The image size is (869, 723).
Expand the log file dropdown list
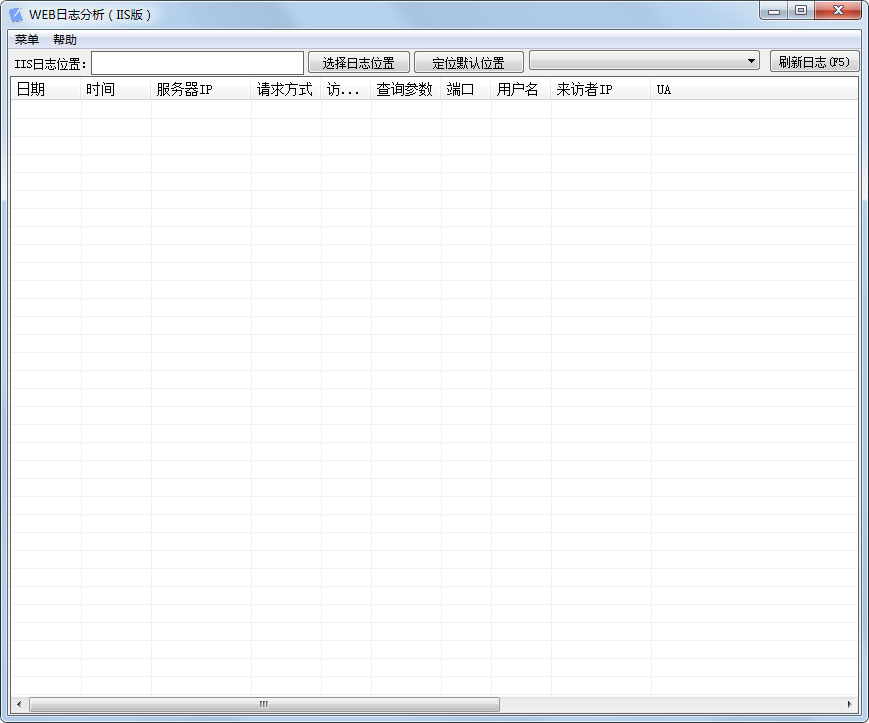(x=751, y=62)
